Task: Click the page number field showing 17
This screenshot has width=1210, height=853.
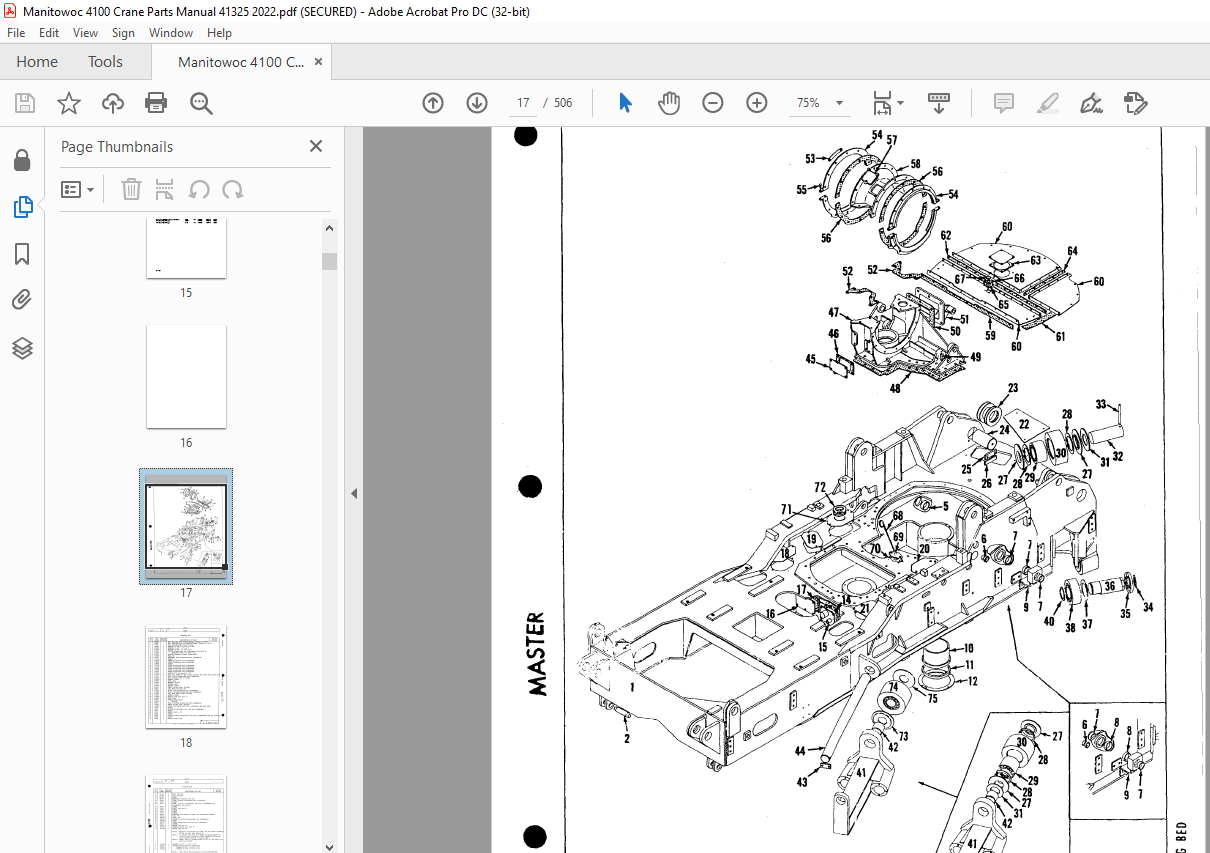Action: coord(522,103)
